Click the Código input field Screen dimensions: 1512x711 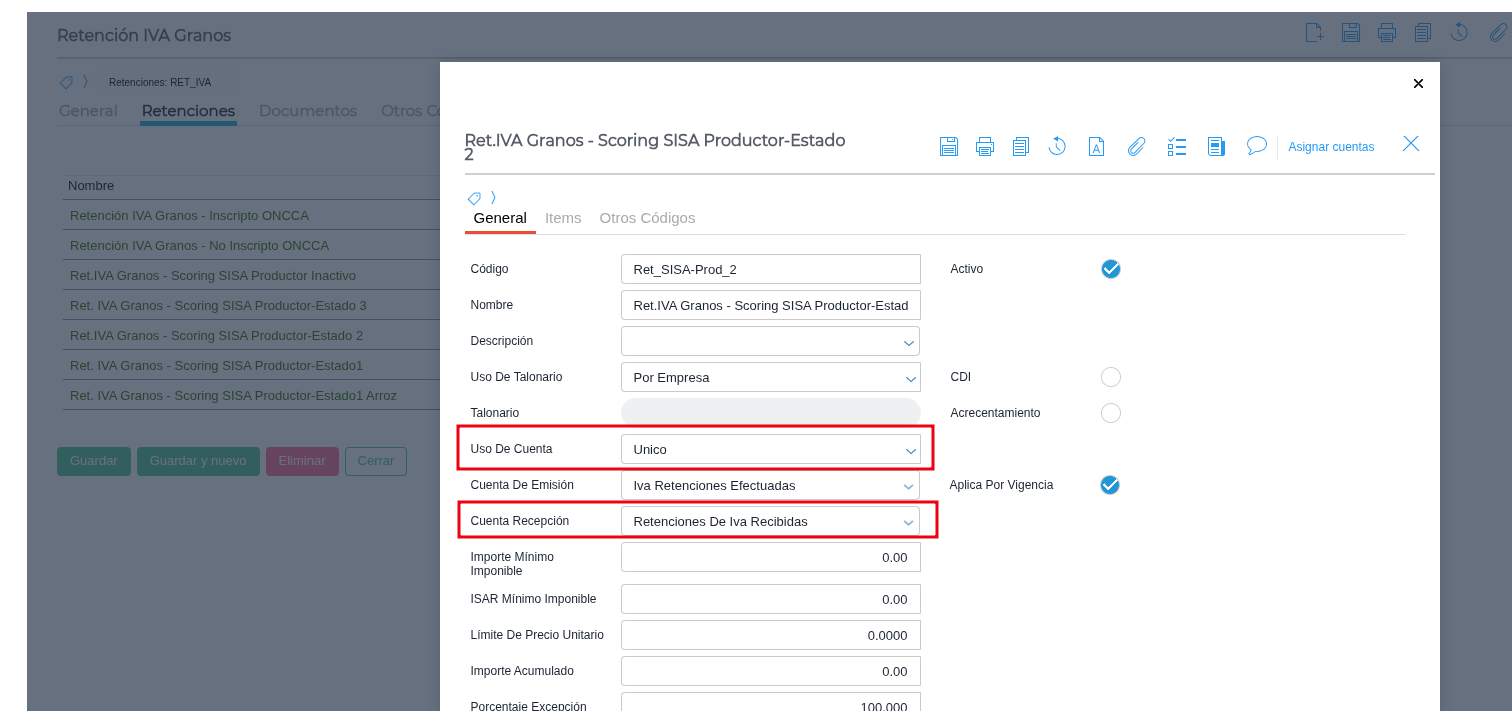click(770, 269)
